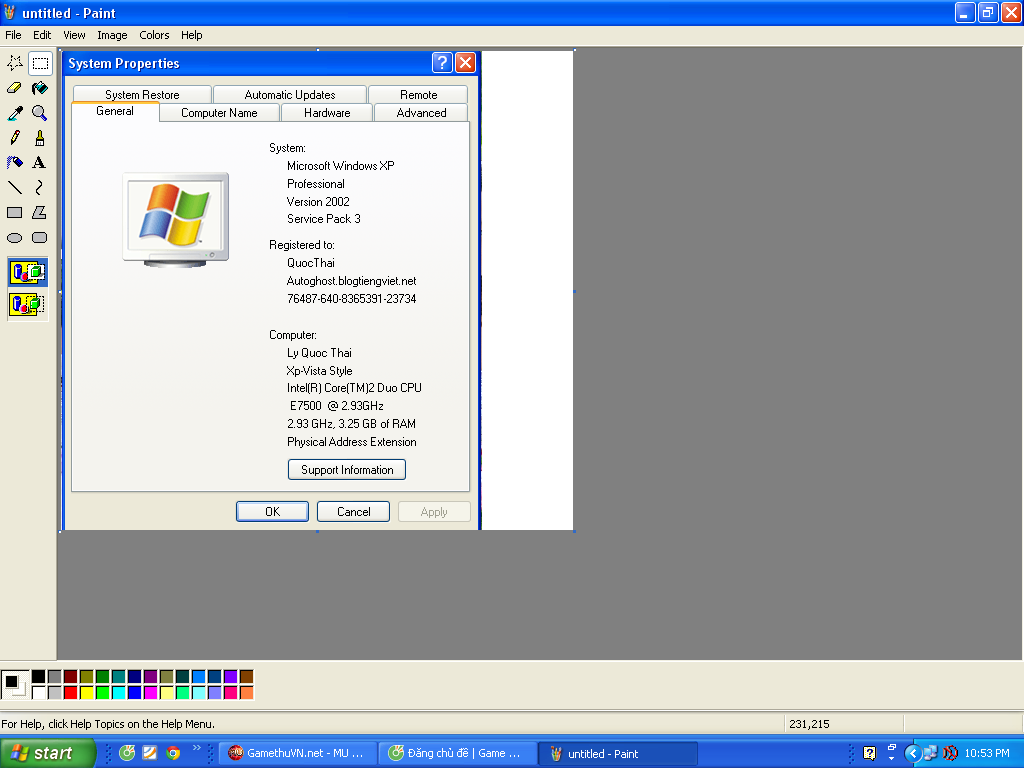Pick the black color from the palette
This screenshot has height=768, width=1024.
click(39, 677)
